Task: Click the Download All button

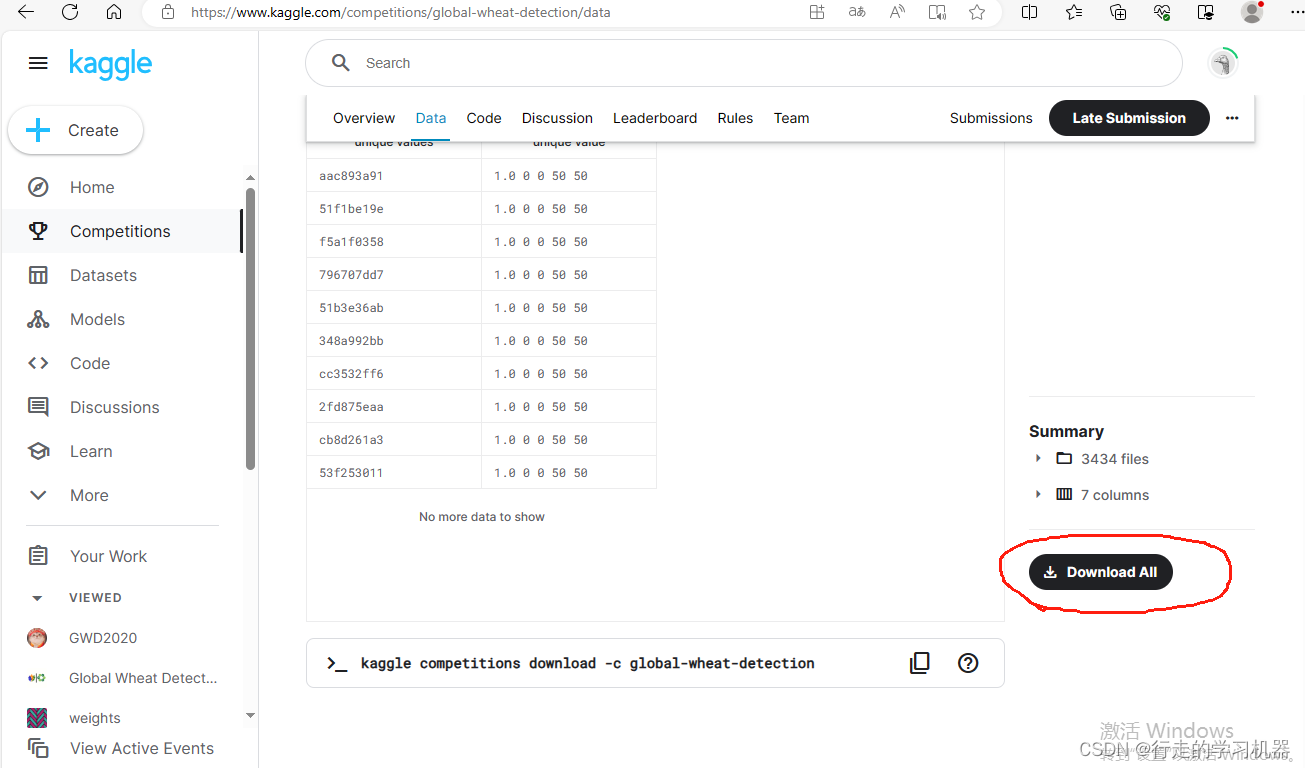Action: [1100, 571]
